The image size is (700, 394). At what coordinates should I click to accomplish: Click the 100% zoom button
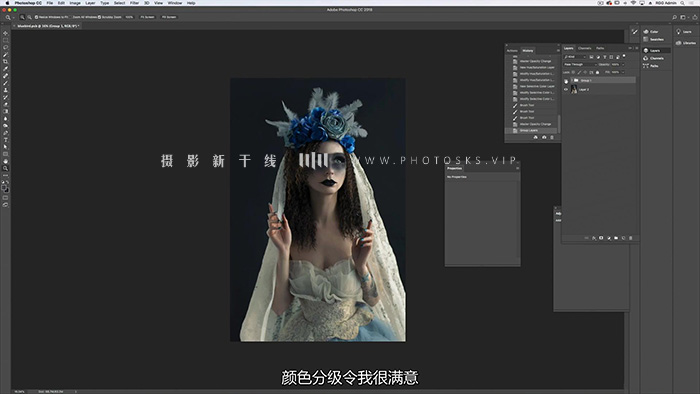[129, 17]
